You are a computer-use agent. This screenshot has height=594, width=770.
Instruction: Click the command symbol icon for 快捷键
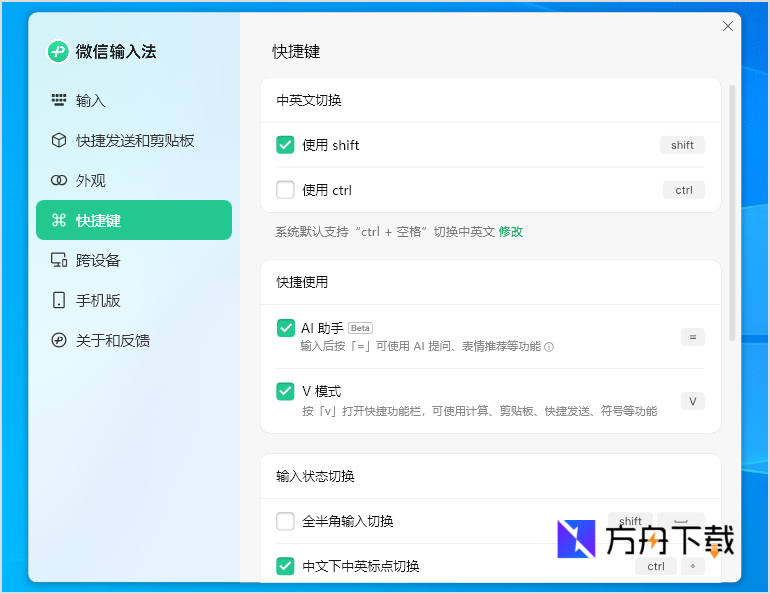59,220
